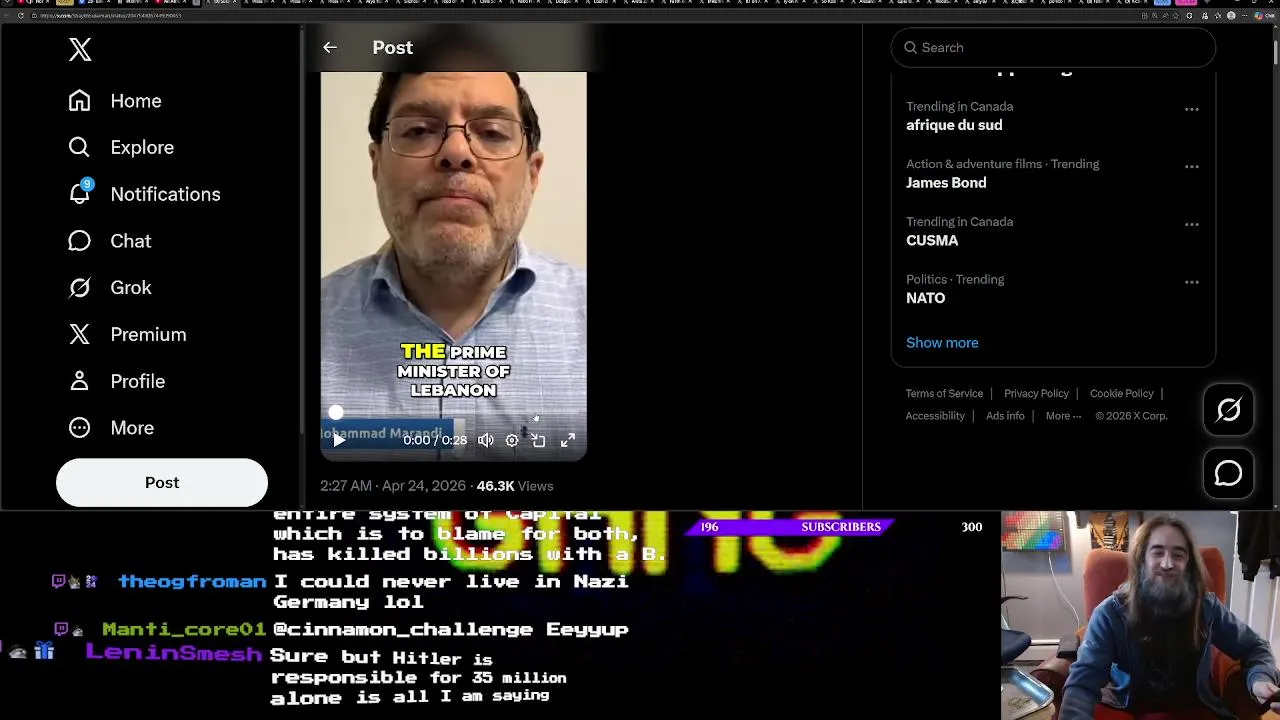
Task: Go back with the arrow beside Post
Action: tap(330, 47)
